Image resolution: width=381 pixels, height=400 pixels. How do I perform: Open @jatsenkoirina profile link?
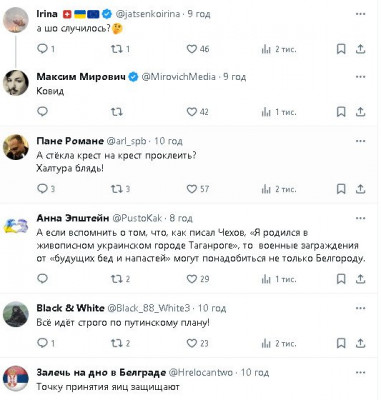click(148, 14)
